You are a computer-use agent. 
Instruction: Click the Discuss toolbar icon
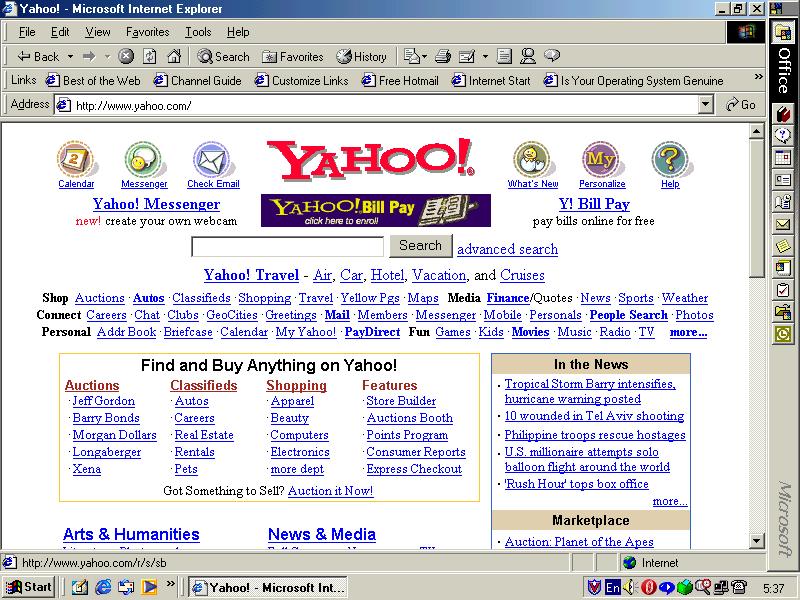pos(504,56)
